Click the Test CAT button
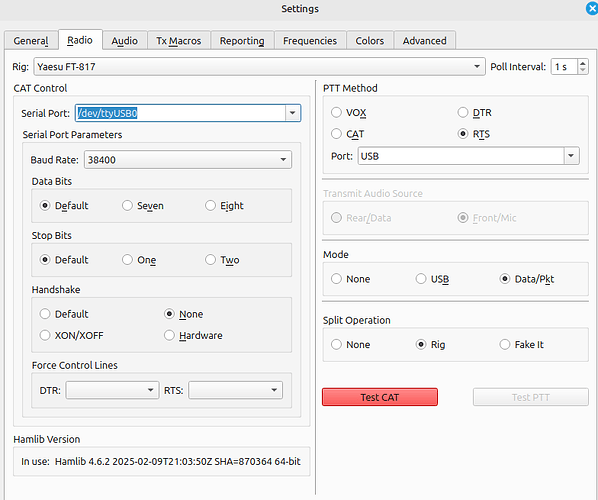The image size is (598, 500). coord(380,397)
